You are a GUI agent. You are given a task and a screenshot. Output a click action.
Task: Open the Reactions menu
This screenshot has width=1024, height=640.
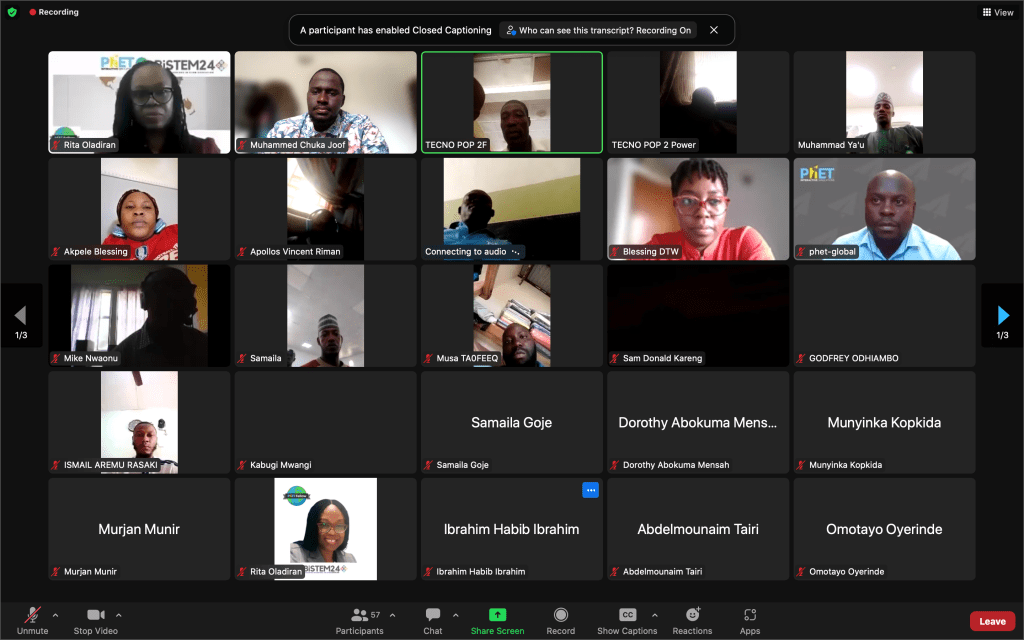[x=692, y=615]
